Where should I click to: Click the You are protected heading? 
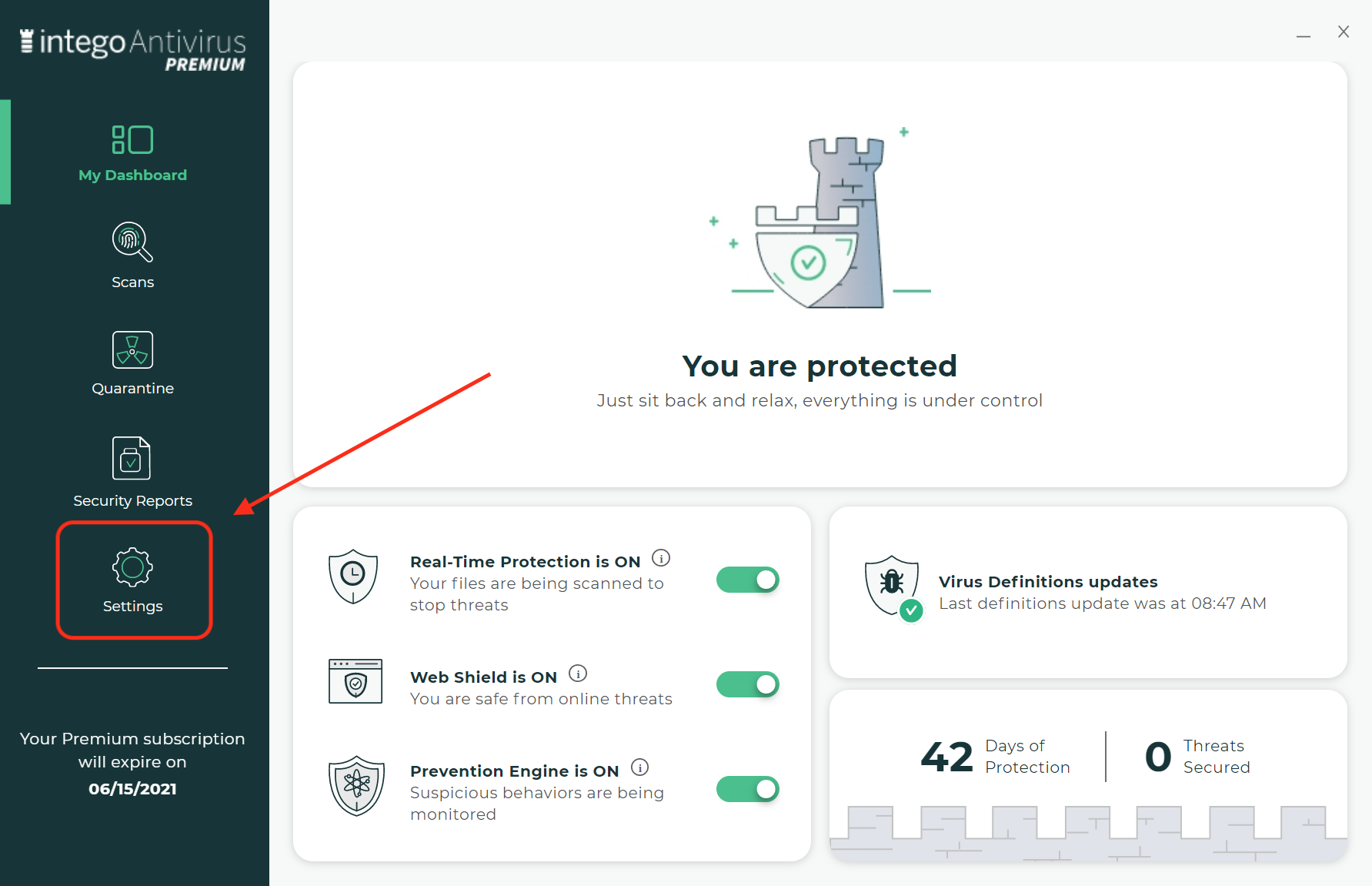820,366
